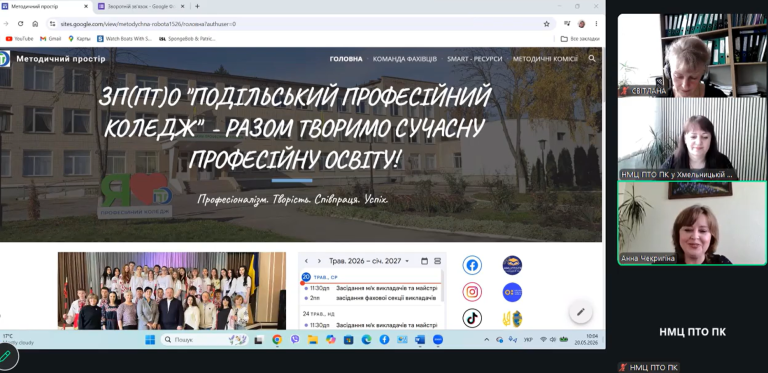Open КОМАНДА ФАХІВЦІВ navigation item
The width and height of the screenshot is (768, 373).
(405, 59)
